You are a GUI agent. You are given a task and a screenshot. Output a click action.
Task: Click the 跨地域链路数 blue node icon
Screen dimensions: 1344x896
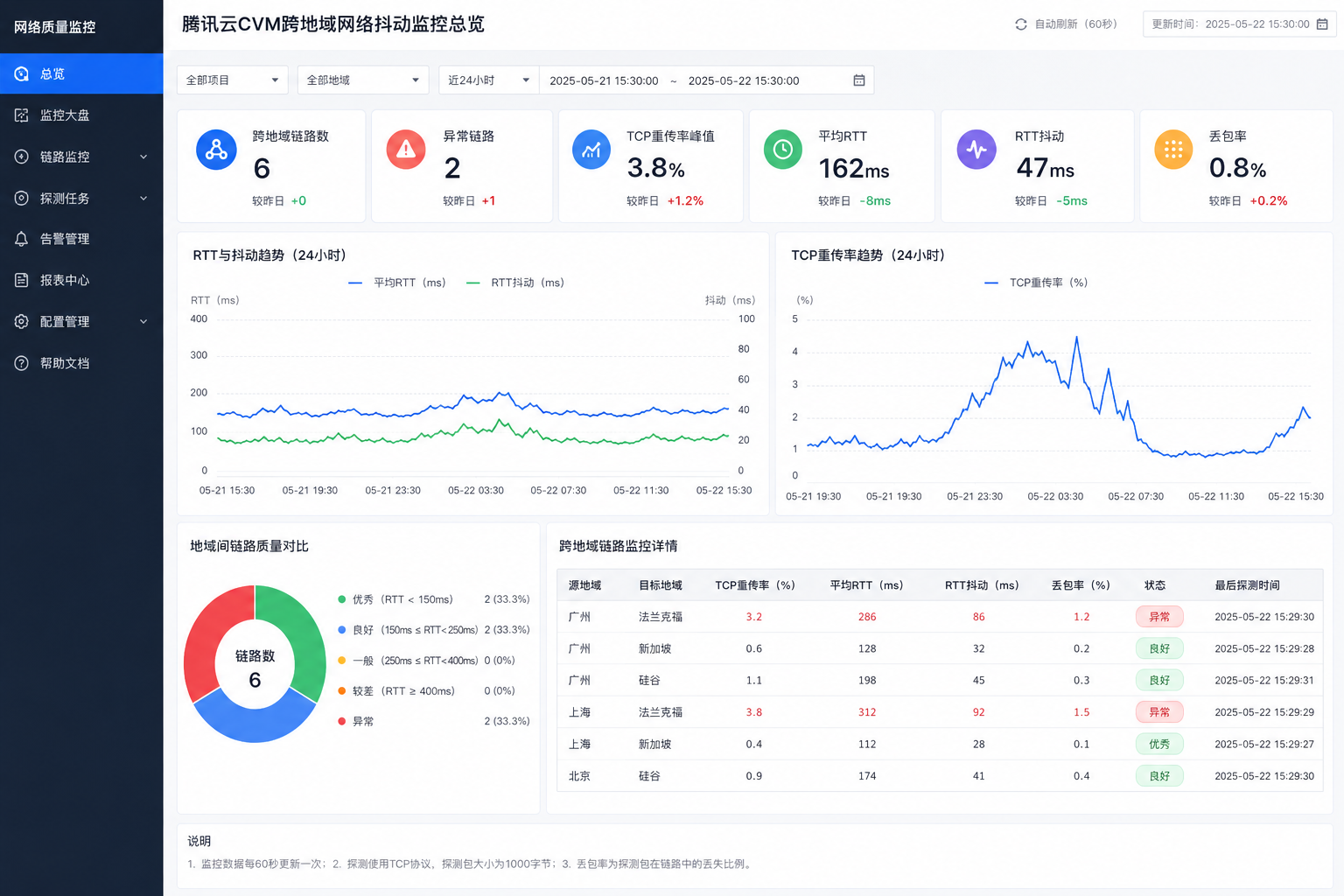(216, 150)
